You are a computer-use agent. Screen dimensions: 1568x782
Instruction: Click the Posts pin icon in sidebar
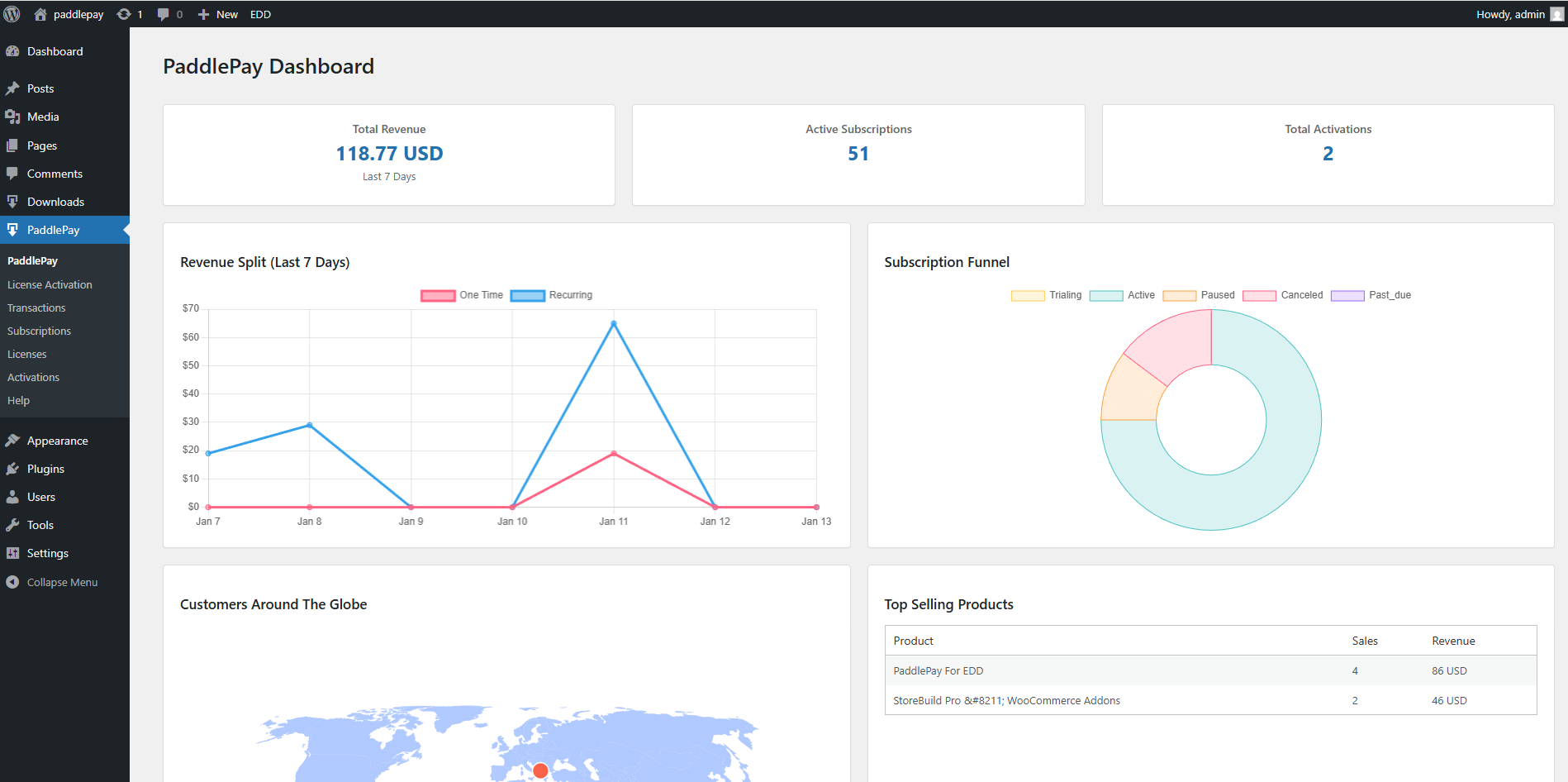pos(12,88)
